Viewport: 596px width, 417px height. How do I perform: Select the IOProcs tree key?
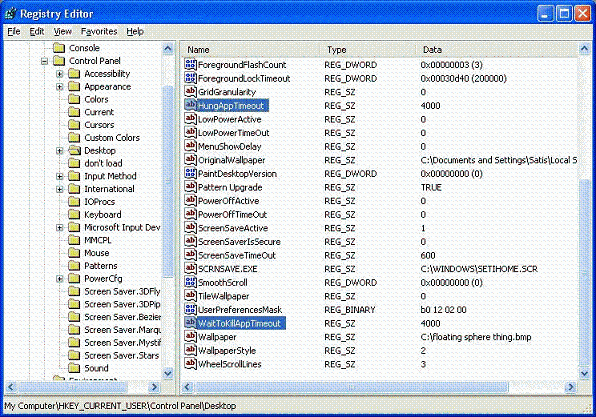[100, 202]
